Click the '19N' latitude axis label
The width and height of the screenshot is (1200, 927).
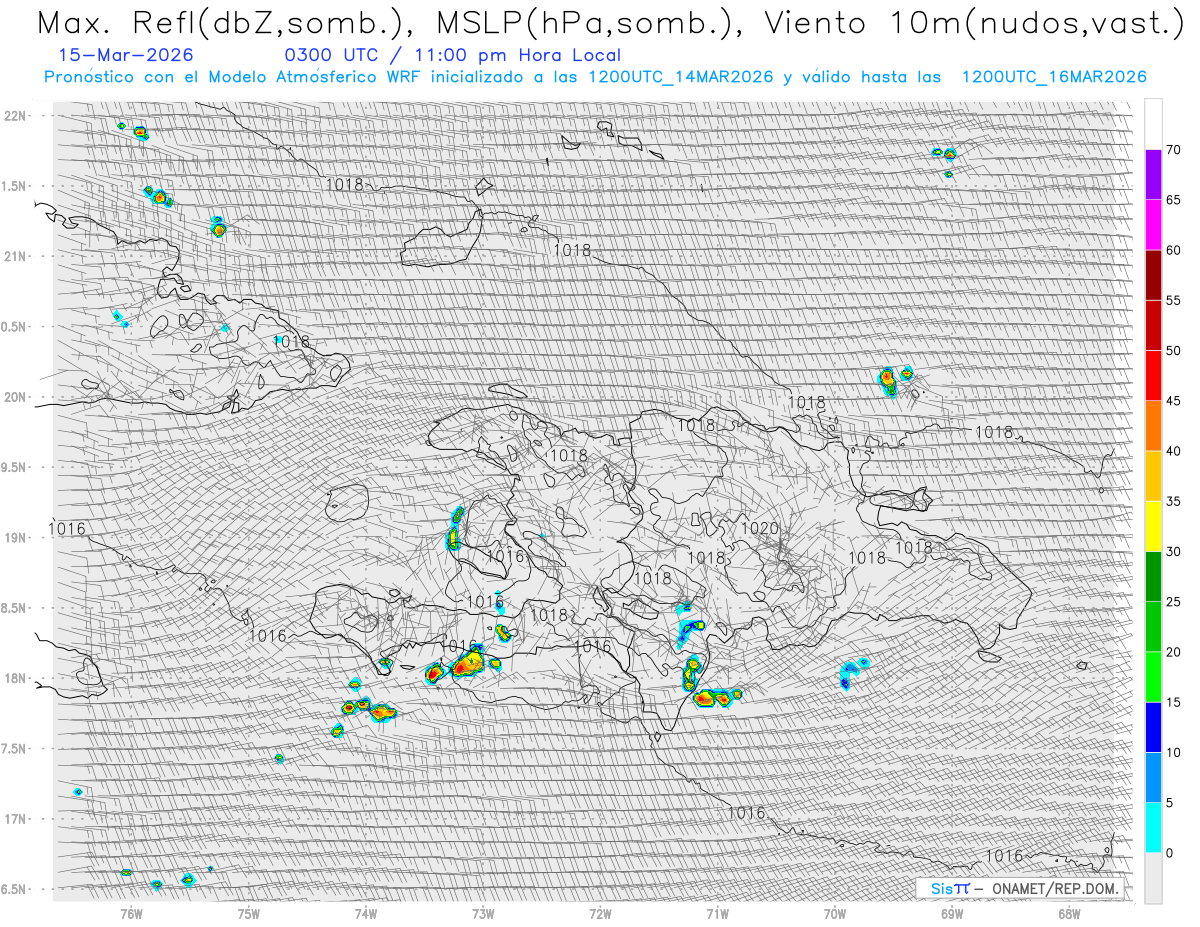click(x=16, y=537)
